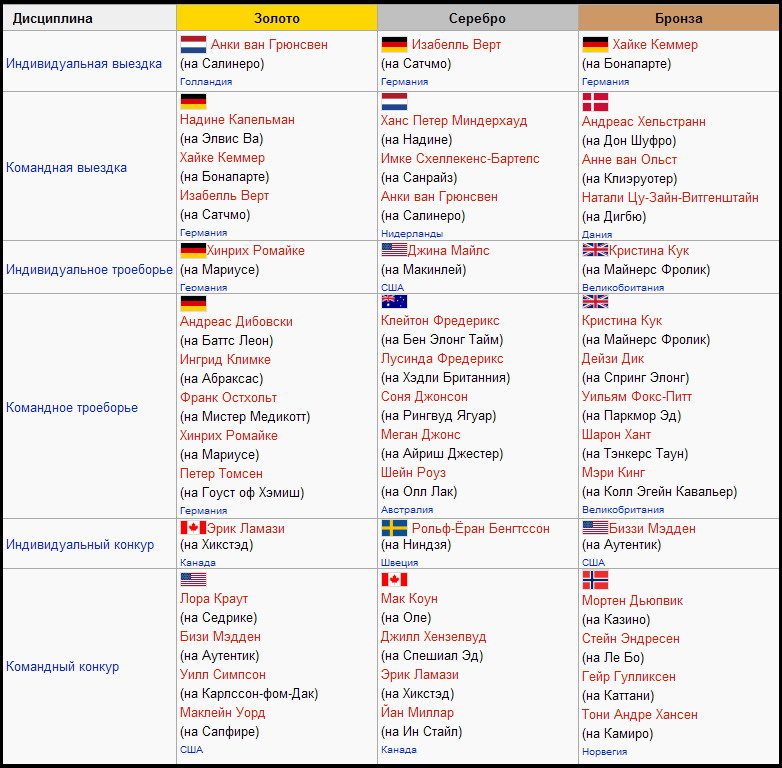Viewport: 782px width, 768px height.
Task: Click the Золото column header
Action: coord(277,18)
